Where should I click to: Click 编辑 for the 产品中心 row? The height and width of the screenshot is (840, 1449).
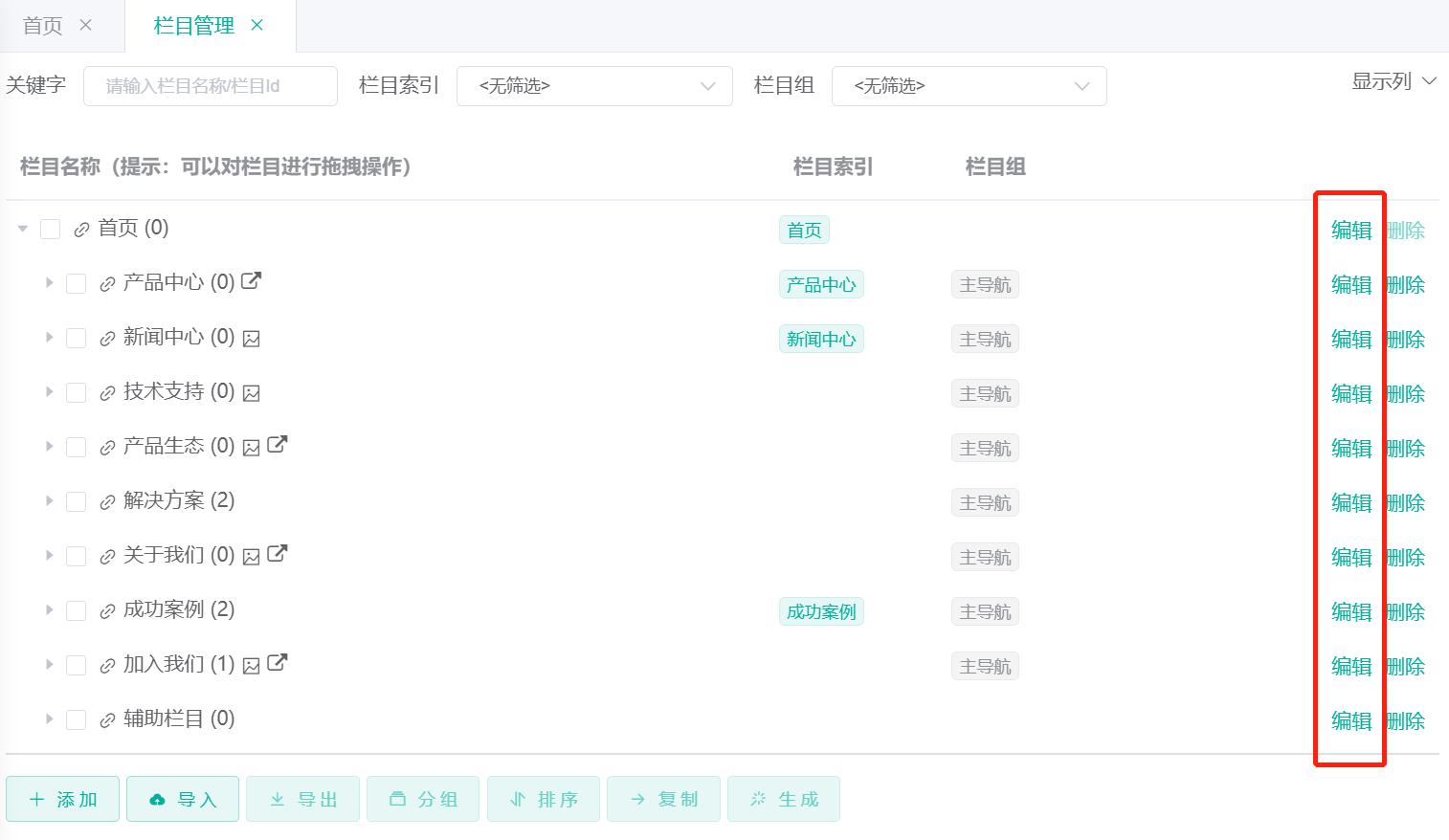[1350, 285]
